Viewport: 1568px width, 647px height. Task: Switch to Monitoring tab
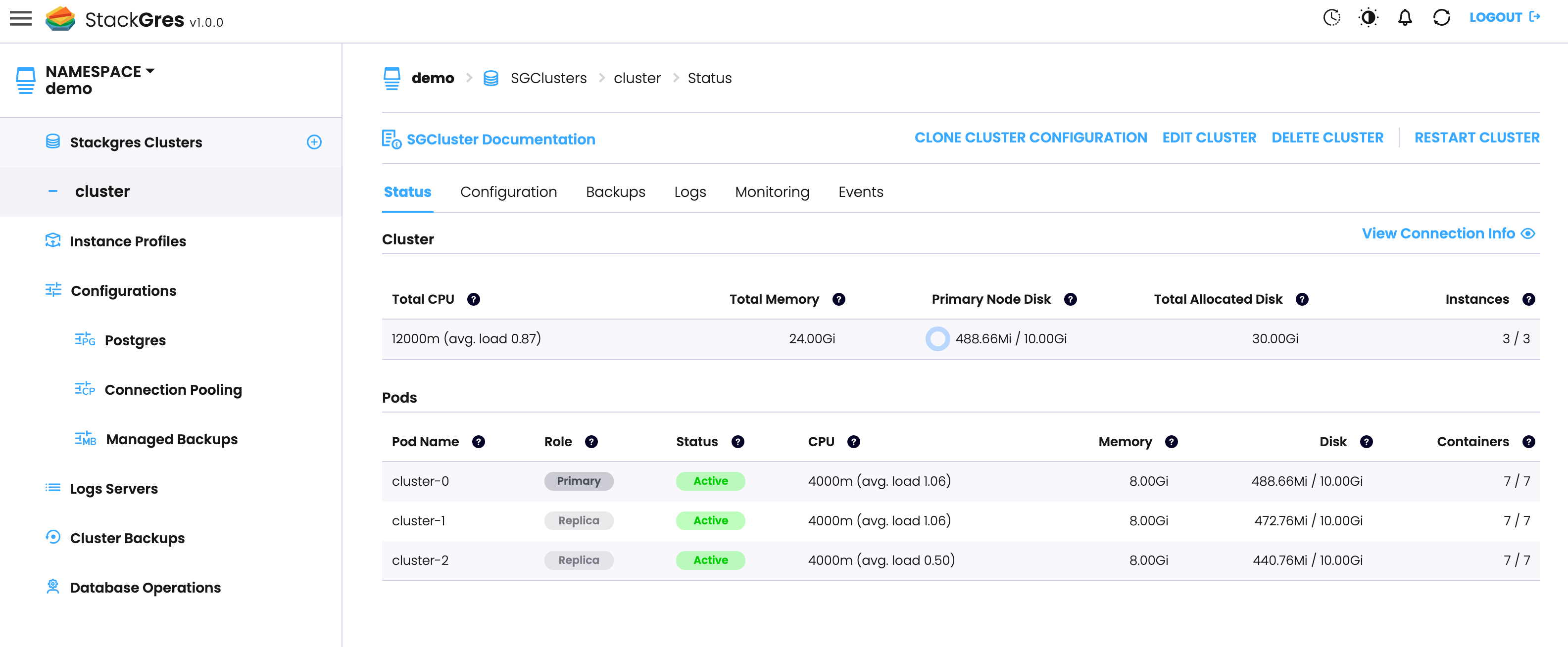[772, 192]
